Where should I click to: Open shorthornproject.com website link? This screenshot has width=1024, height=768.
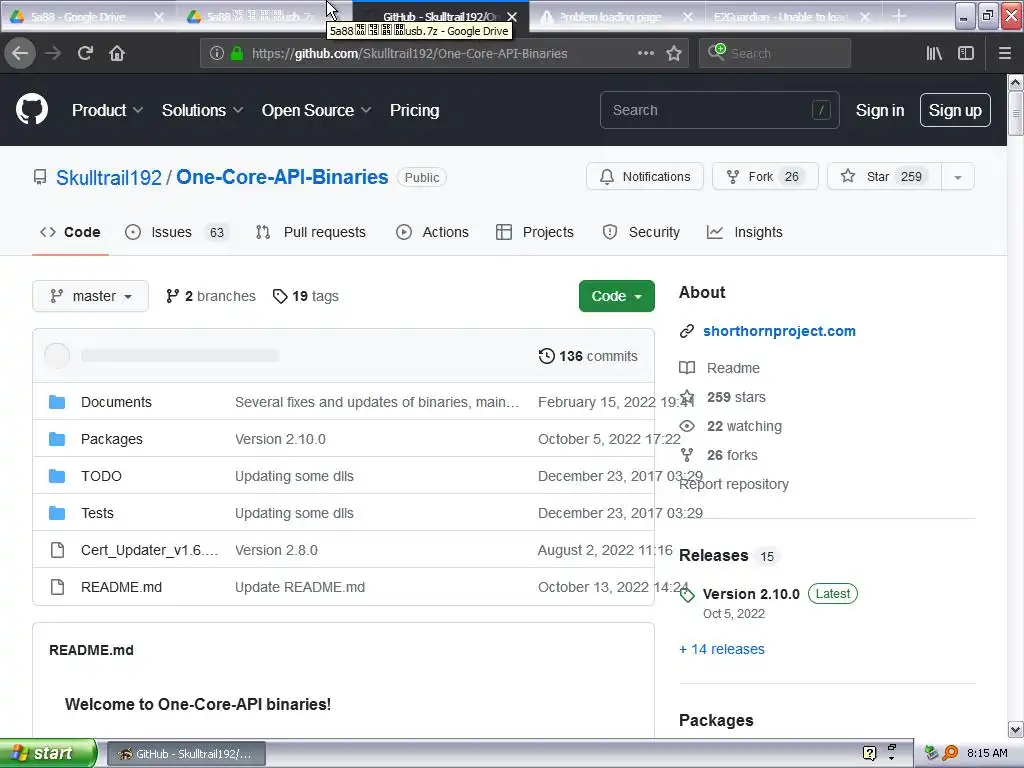pos(779,331)
